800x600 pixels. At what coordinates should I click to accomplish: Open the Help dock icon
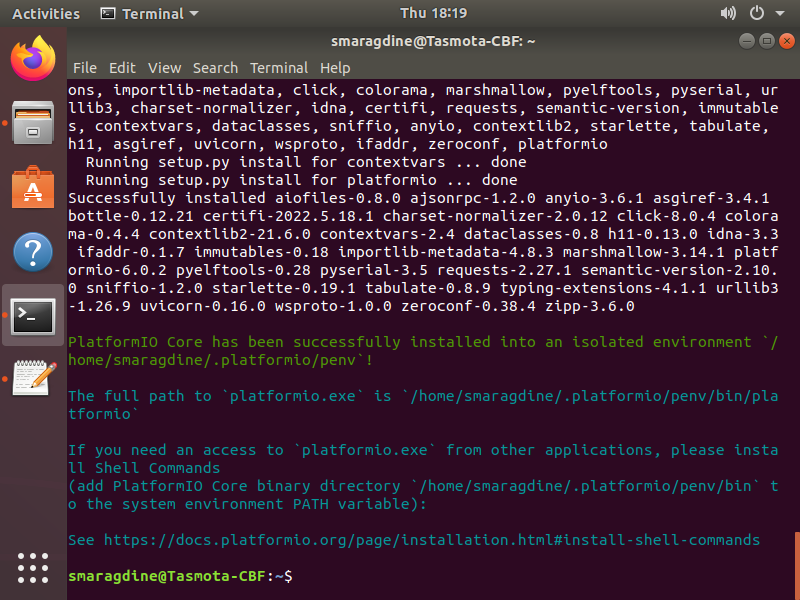pos(33,252)
